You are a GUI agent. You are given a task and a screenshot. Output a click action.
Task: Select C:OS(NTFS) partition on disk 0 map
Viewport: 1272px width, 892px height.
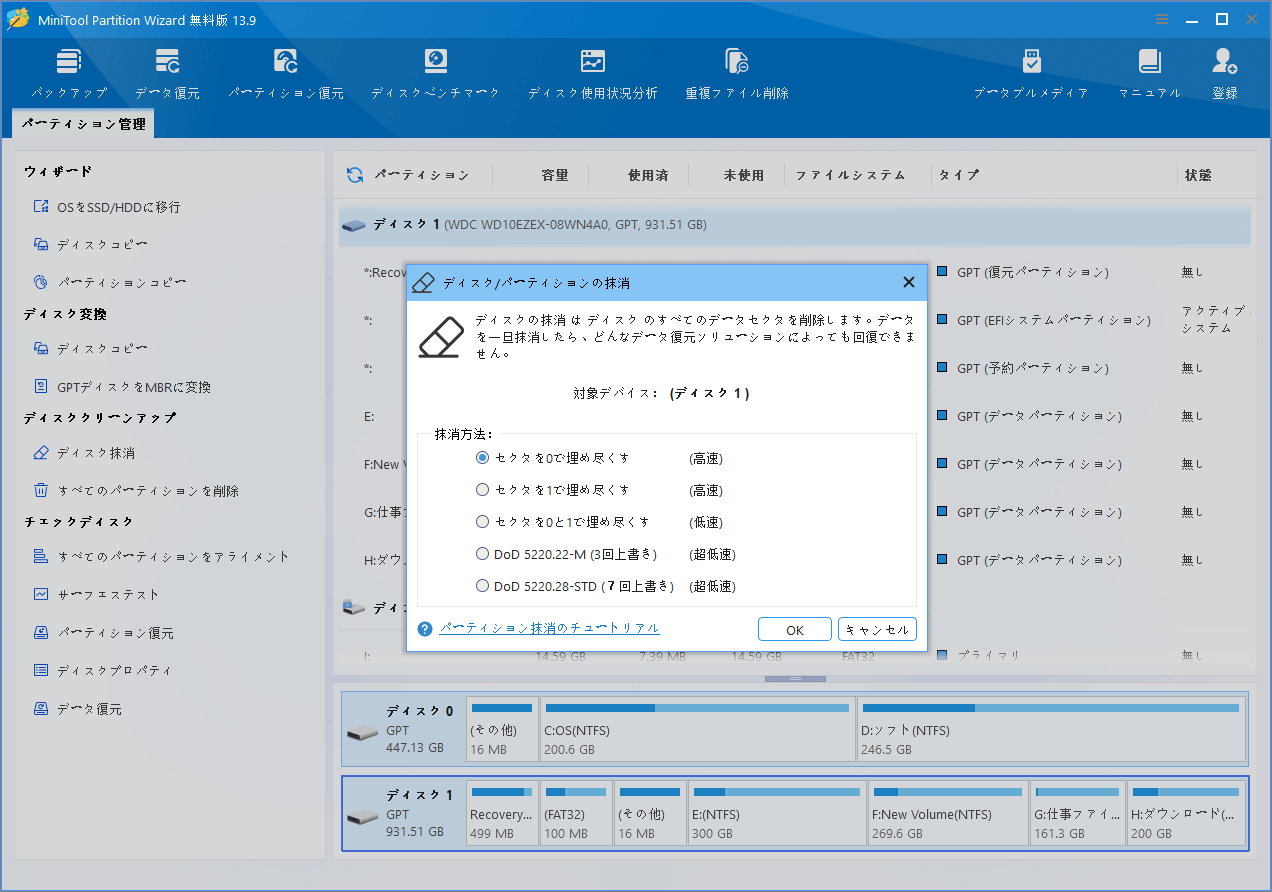coord(697,730)
